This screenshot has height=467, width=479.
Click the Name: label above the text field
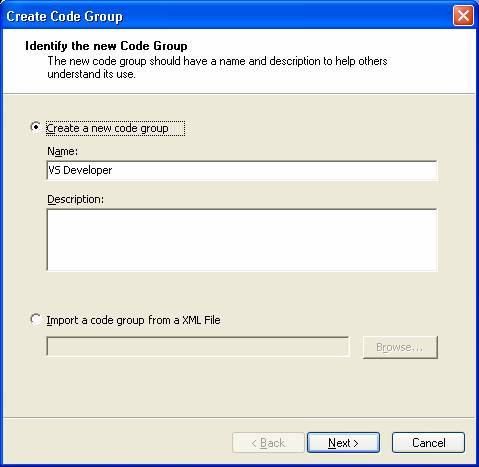[x=62, y=151]
